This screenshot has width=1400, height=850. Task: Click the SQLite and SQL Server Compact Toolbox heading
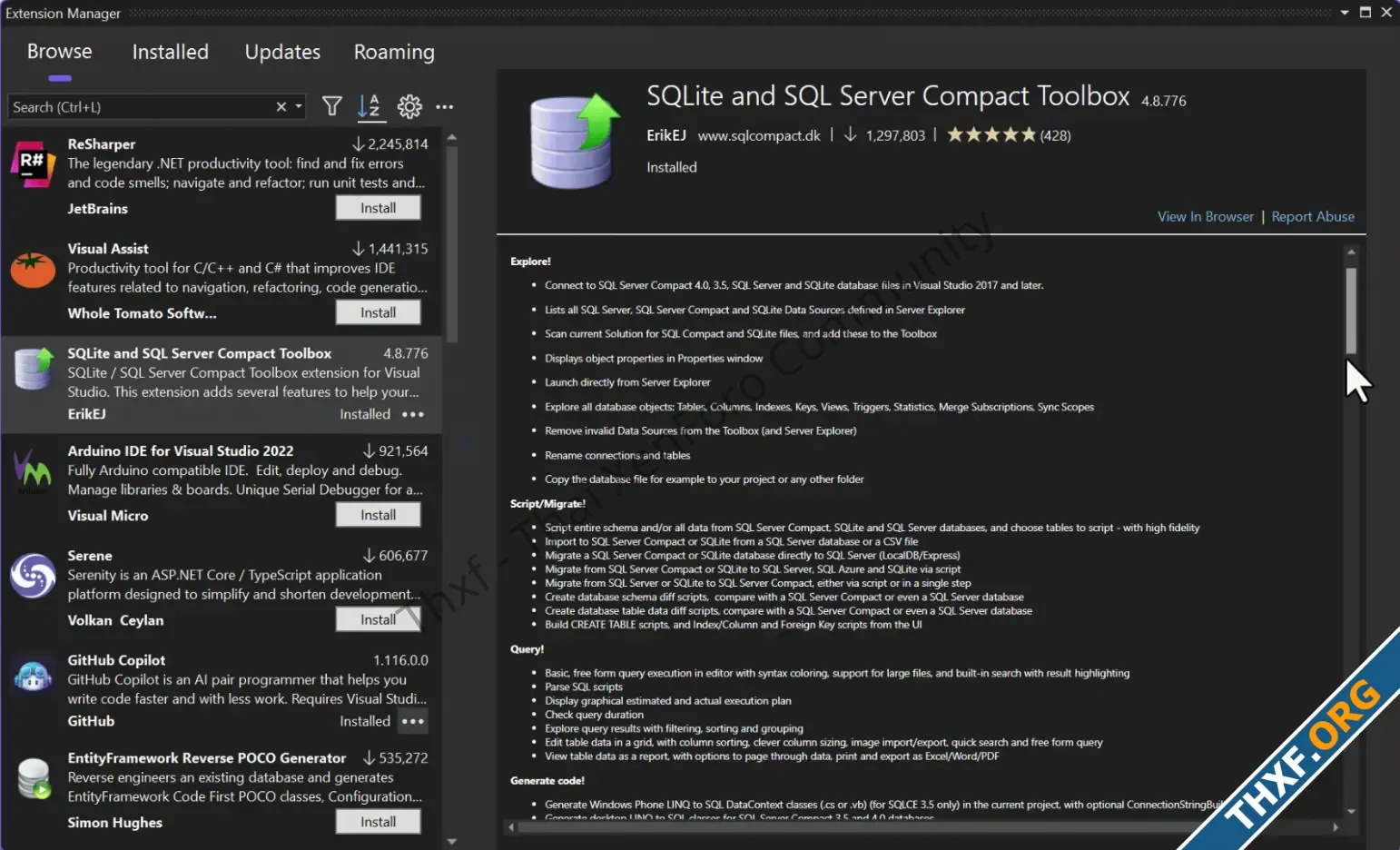click(x=888, y=96)
